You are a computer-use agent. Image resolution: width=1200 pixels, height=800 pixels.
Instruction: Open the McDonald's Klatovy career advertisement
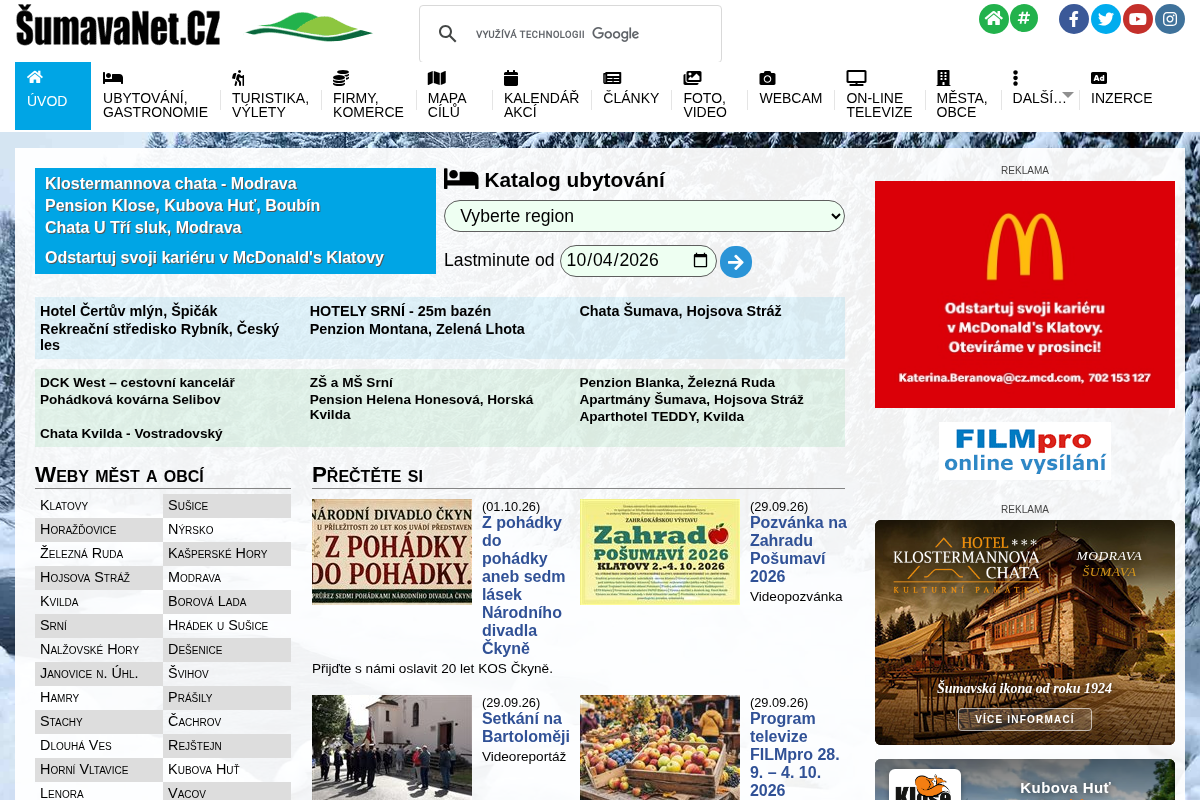(1025, 294)
